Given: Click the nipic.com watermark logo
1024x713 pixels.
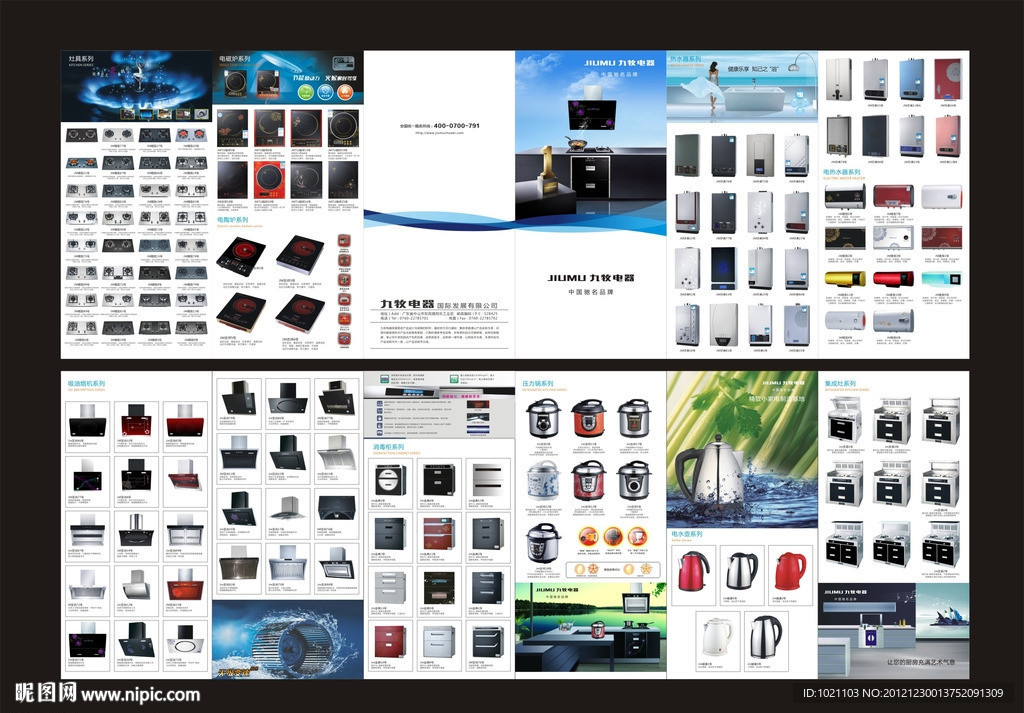Looking at the screenshot, I should [106, 692].
